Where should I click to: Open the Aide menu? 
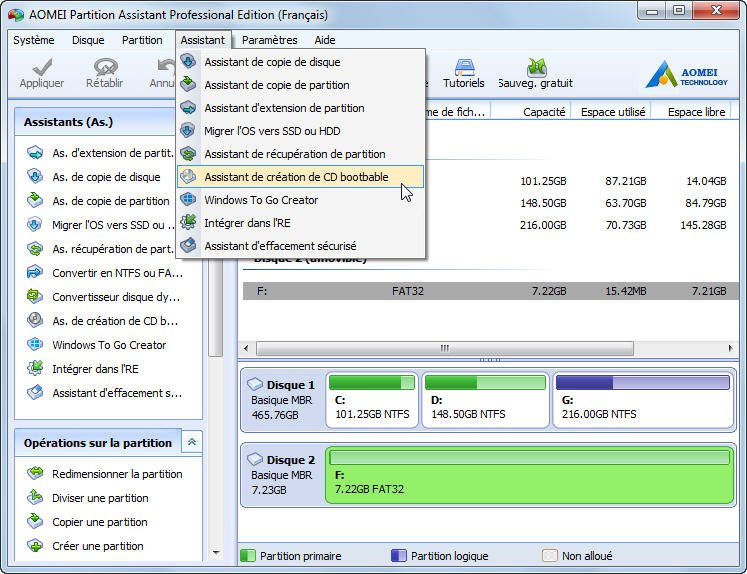tap(325, 40)
